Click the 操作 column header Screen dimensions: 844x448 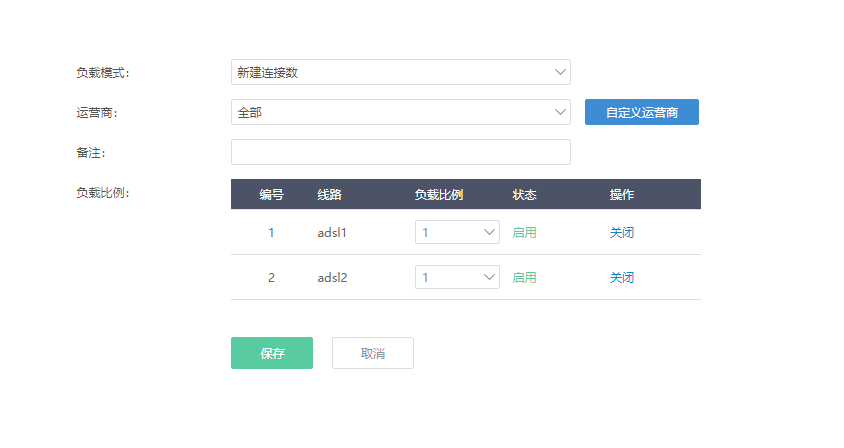[x=622, y=194]
